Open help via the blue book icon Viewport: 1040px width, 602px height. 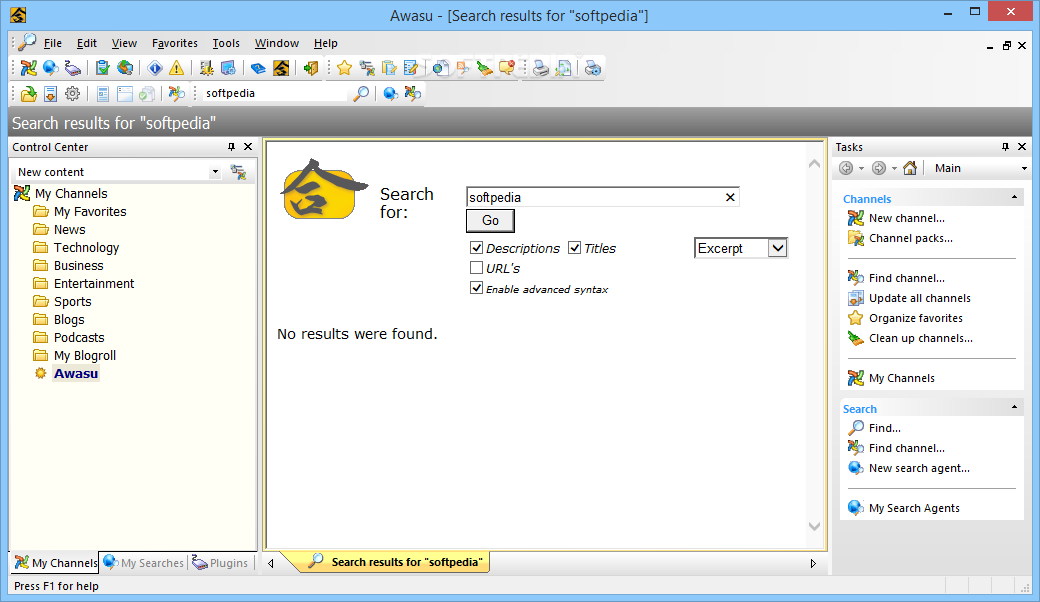coord(258,68)
